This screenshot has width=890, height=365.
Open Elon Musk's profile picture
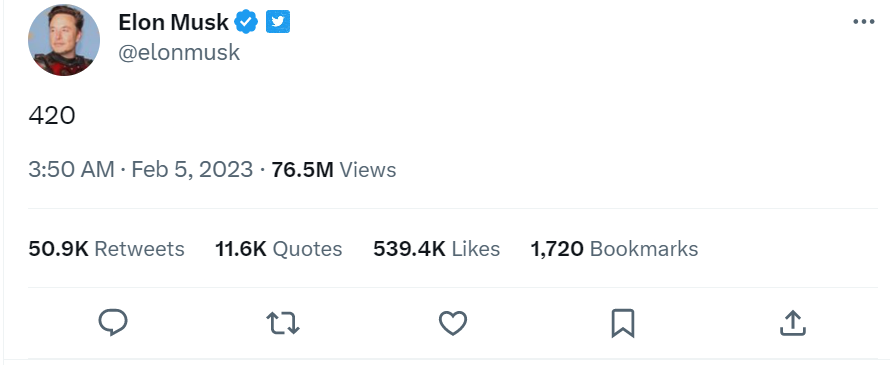pos(64,40)
